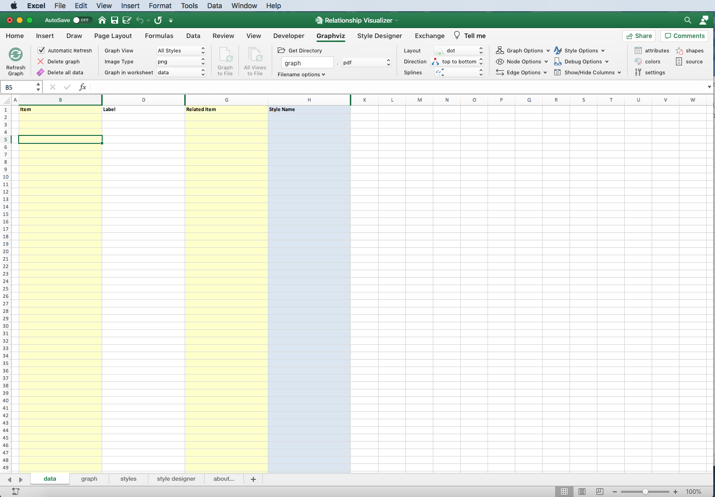715x497 pixels.
Task: Click the zoom slider in status bar
Action: click(646, 492)
